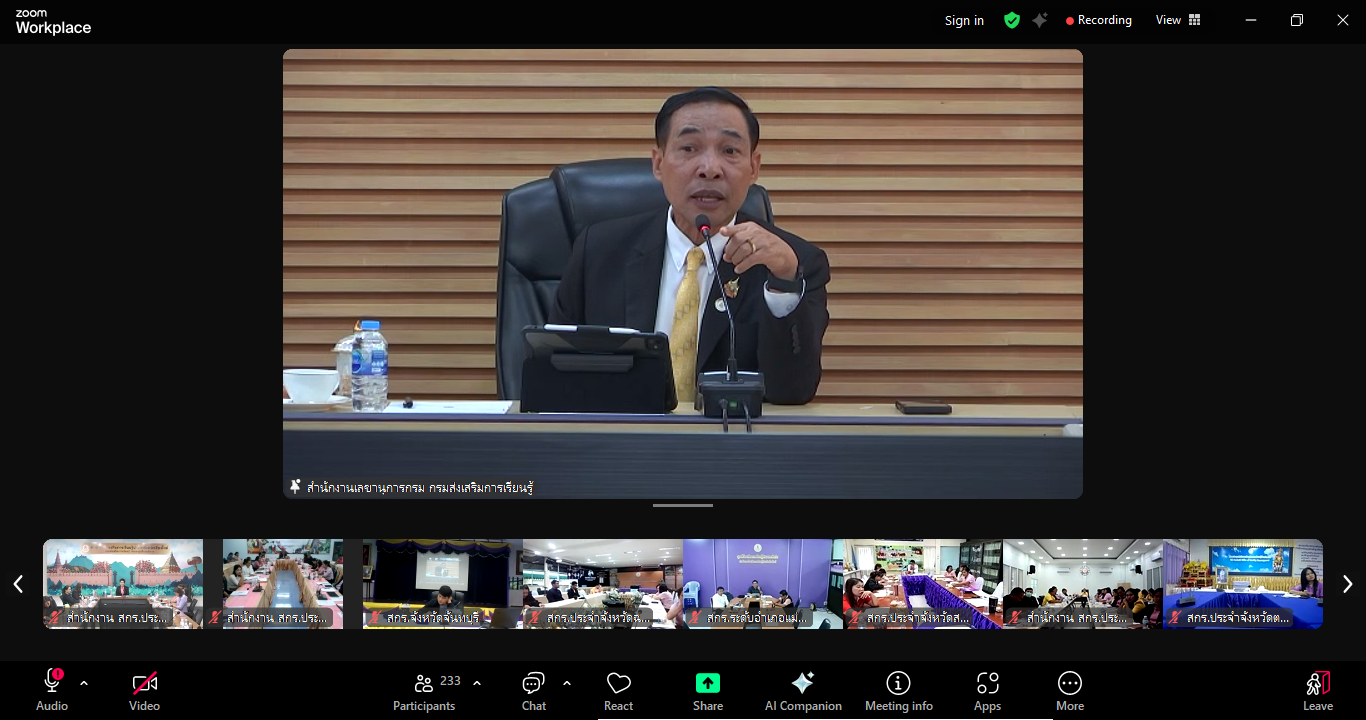Viewport: 1366px width, 720px height.
Task: Click the pinned speaker name label
Action: [x=420, y=488]
